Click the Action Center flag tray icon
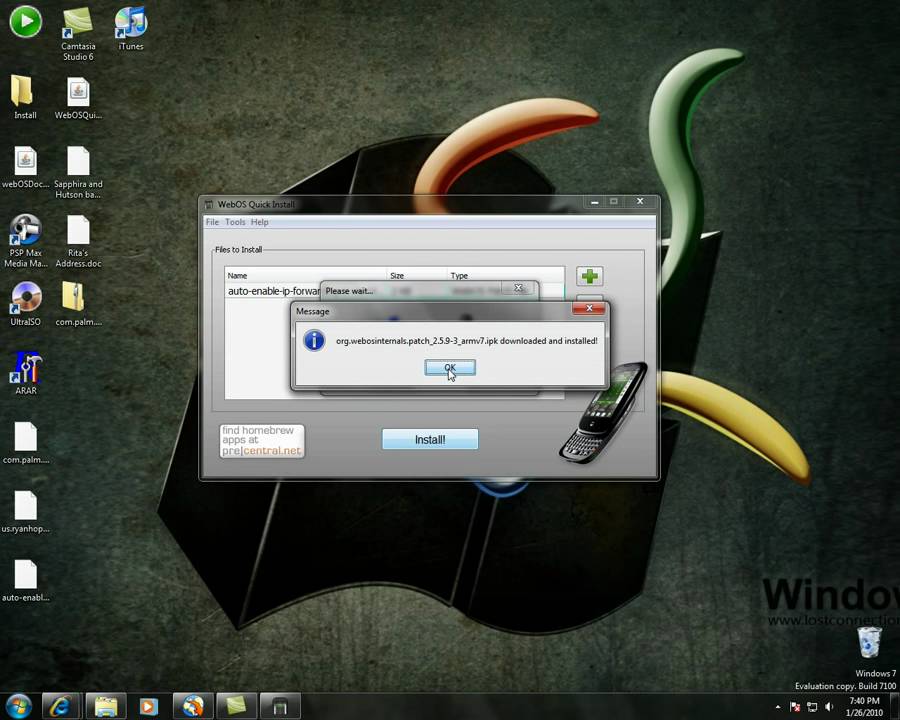This screenshot has height=720, width=900. pyautogui.click(x=795, y=707)
